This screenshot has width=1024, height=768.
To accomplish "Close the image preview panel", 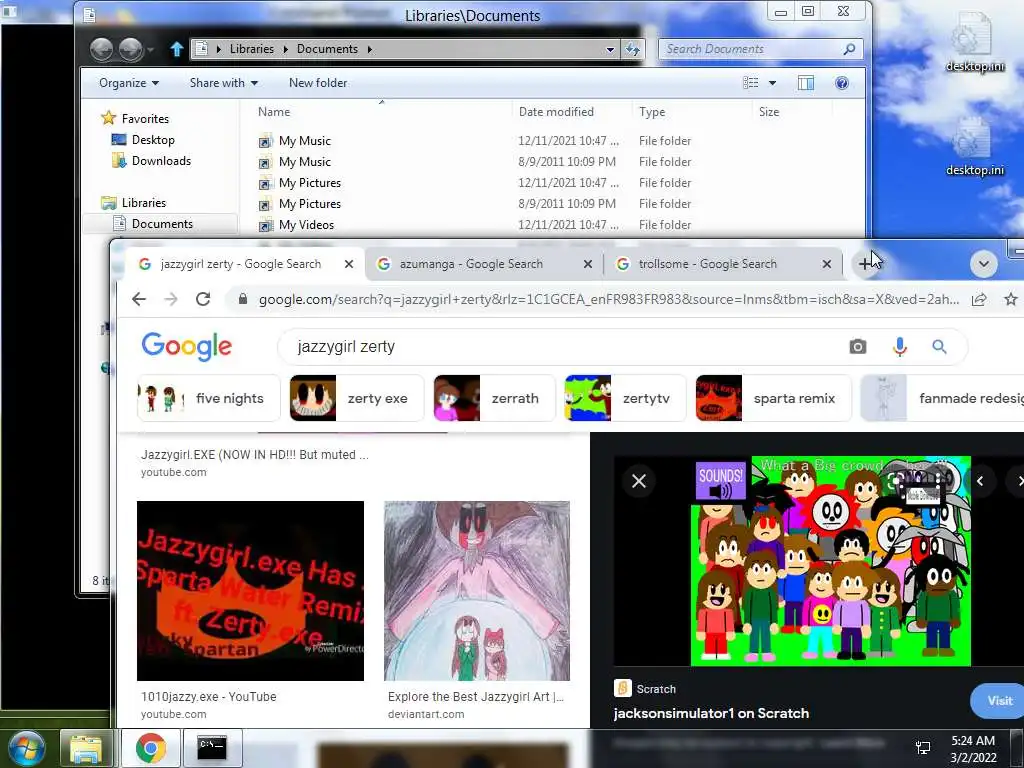I will (639, 481).
